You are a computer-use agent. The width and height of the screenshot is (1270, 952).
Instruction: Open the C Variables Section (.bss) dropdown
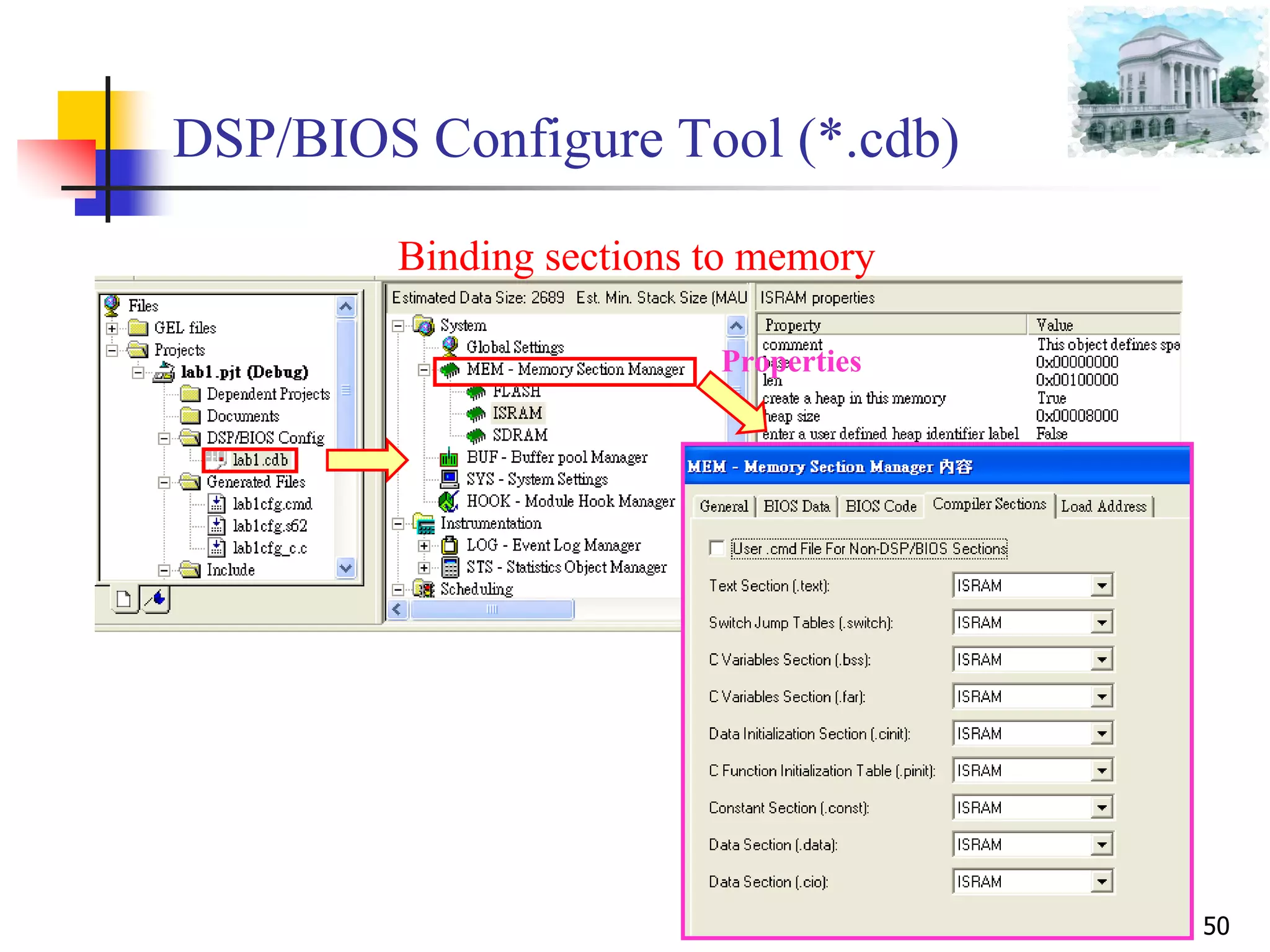tap(1101, 659)
